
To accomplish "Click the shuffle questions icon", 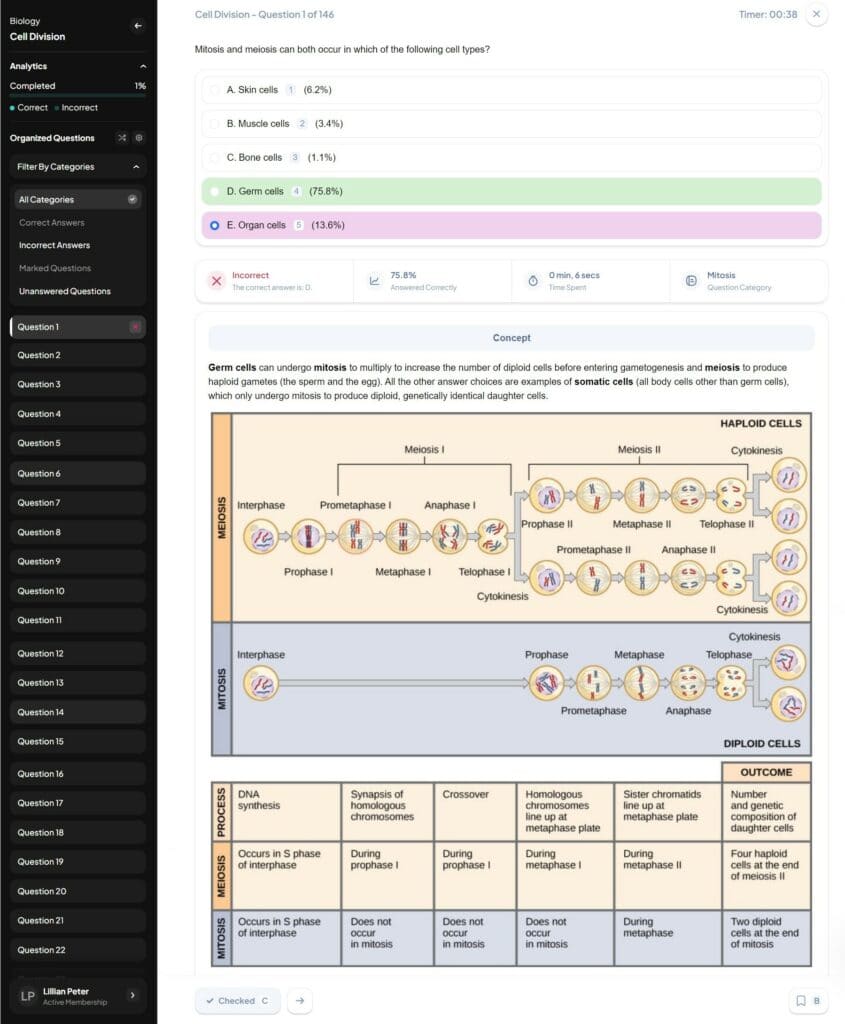I will click(x=121, y=138).
